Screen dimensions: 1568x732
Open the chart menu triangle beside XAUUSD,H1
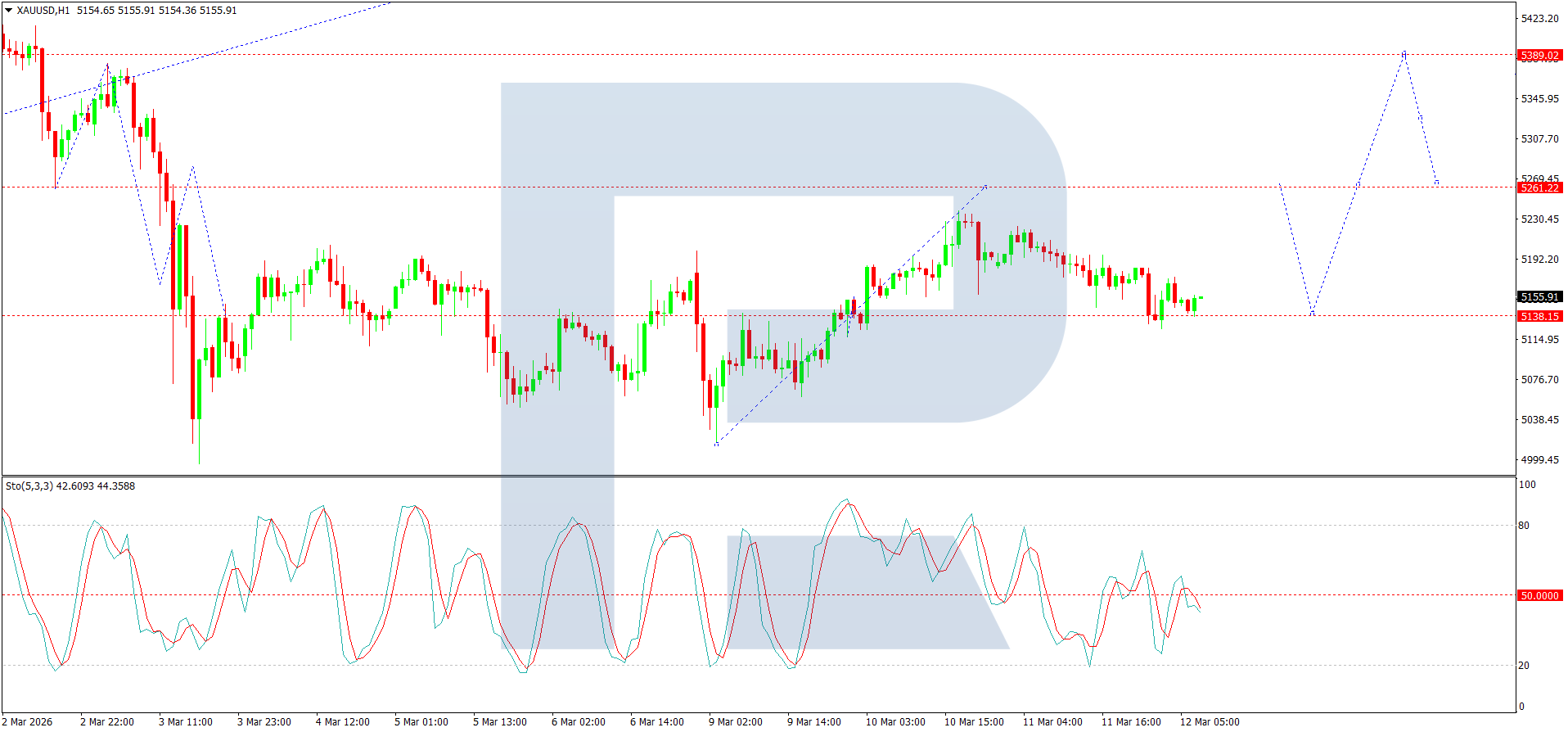pyautogui.click(x=9, y=11)
